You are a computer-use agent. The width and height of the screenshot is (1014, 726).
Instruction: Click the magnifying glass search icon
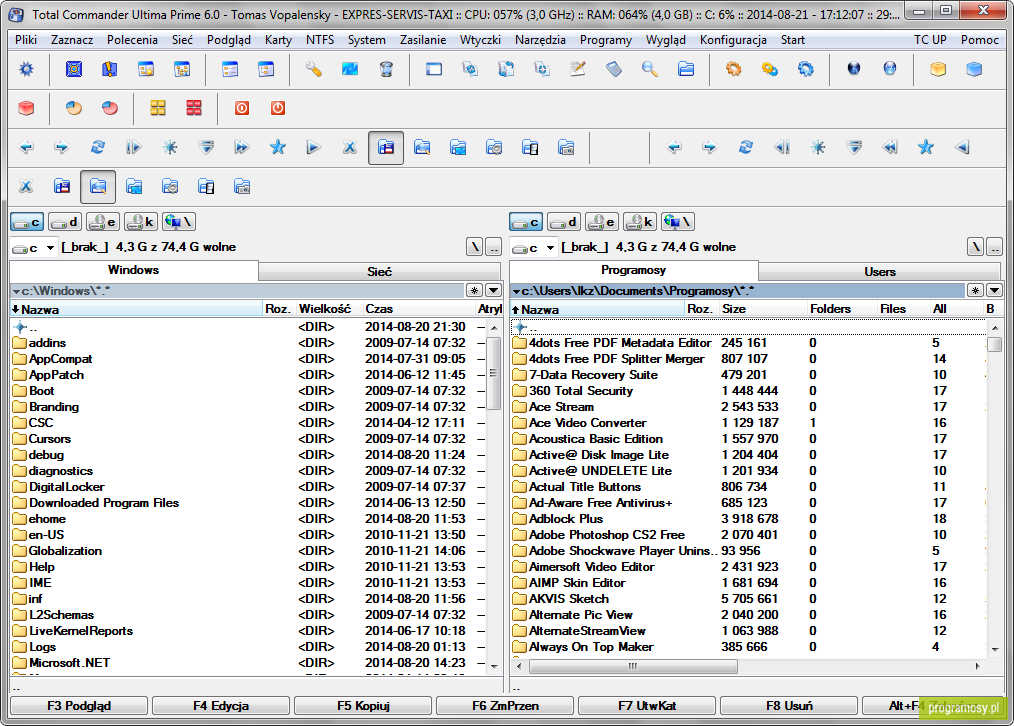tap(650, 69)
